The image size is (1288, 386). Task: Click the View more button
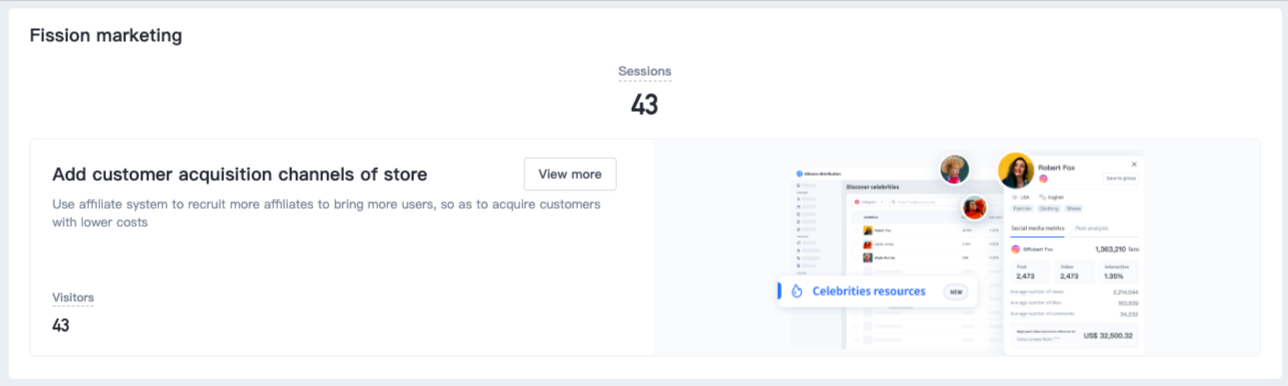570,174
